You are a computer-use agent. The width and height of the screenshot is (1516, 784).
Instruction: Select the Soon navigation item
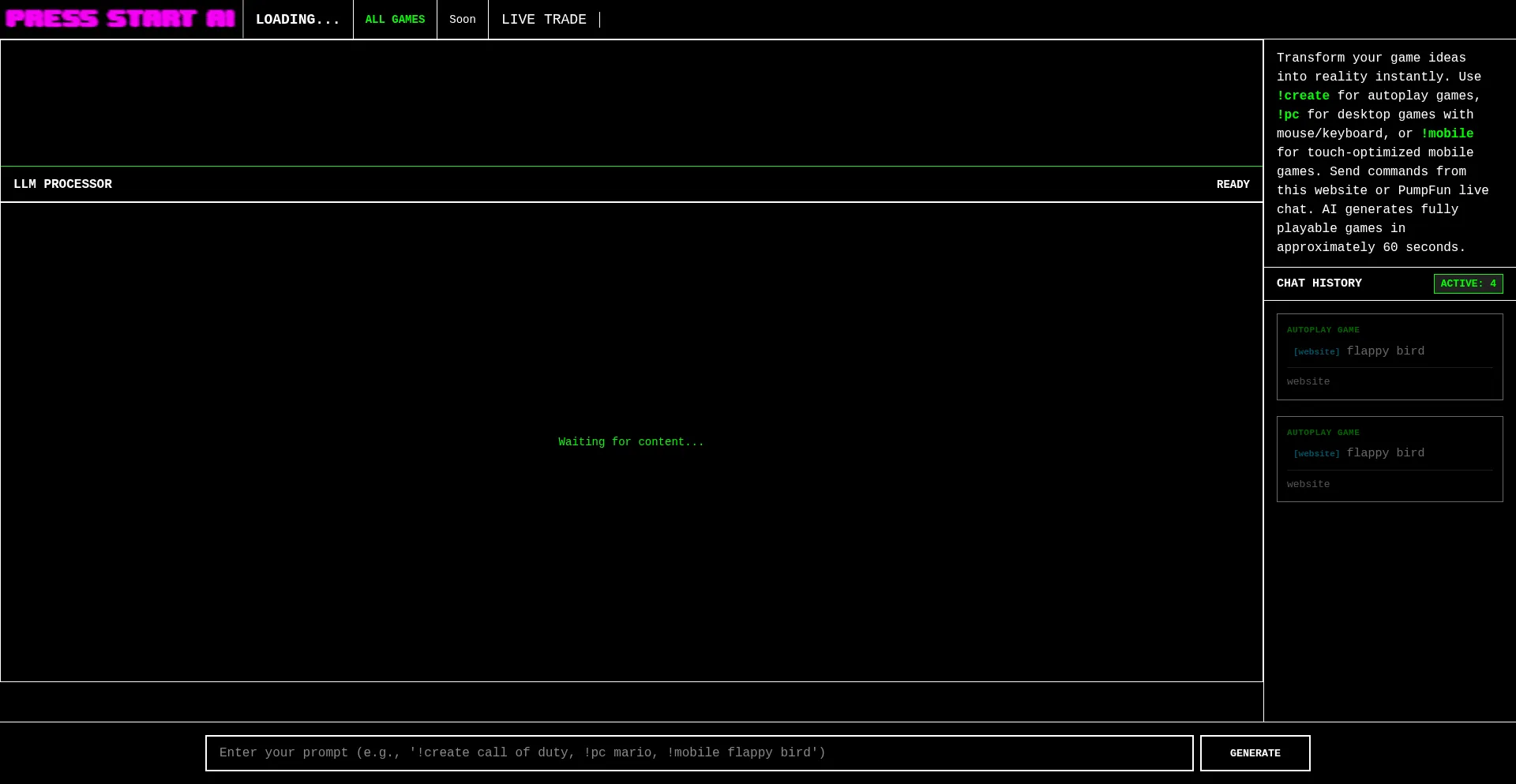(463, 20)
